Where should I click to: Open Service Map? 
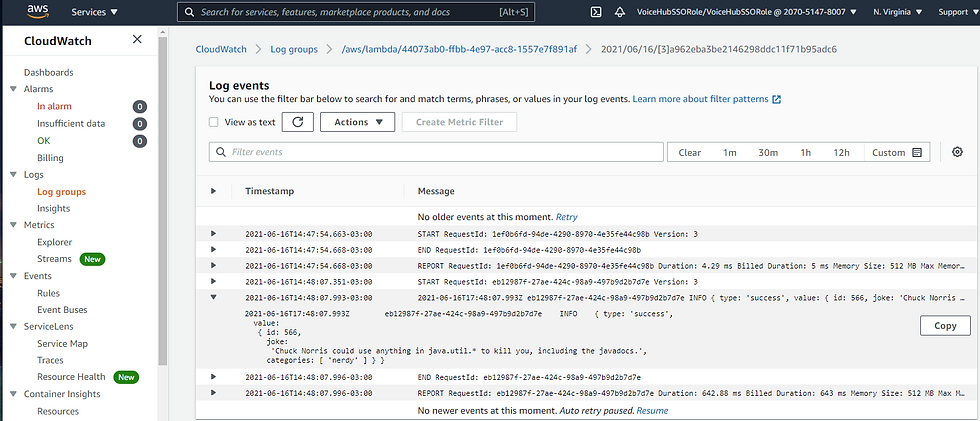click(x=62, y=344)
